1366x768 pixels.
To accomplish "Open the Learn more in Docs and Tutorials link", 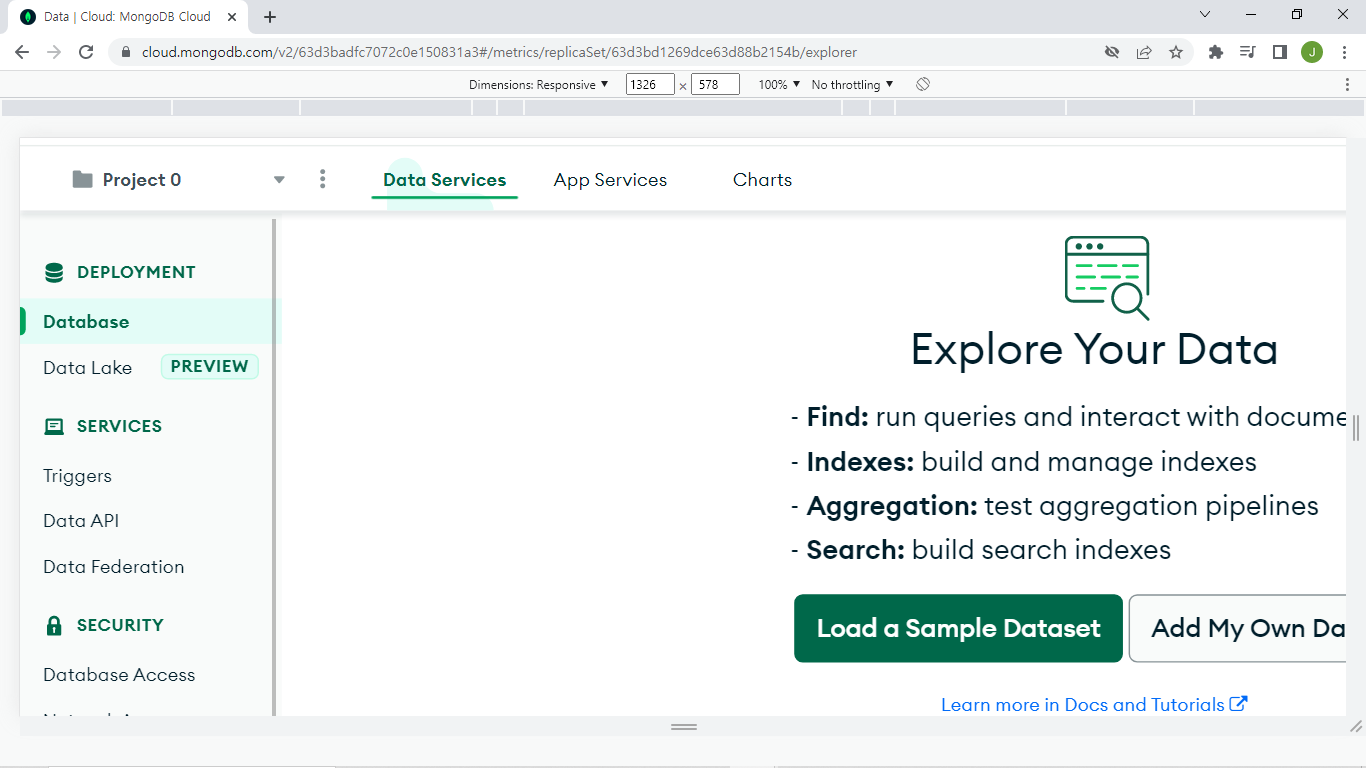I will point(1094,705).
